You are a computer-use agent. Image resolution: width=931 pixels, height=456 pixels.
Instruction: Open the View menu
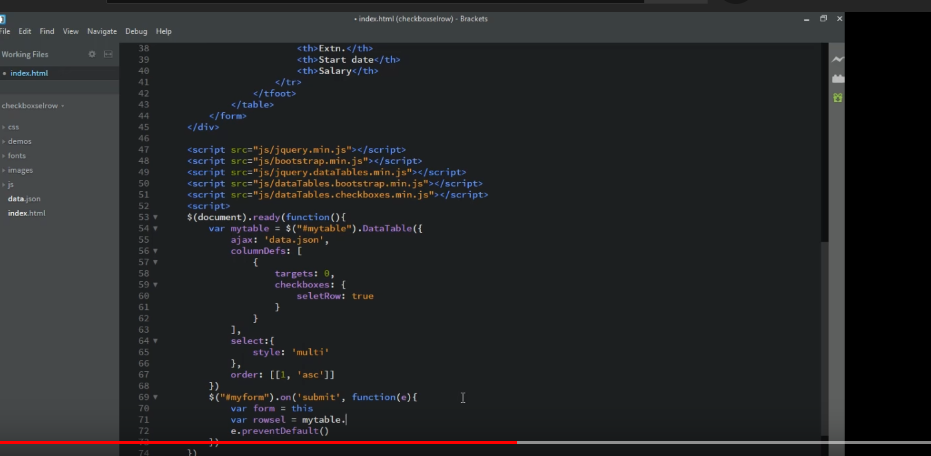point(71,31)
